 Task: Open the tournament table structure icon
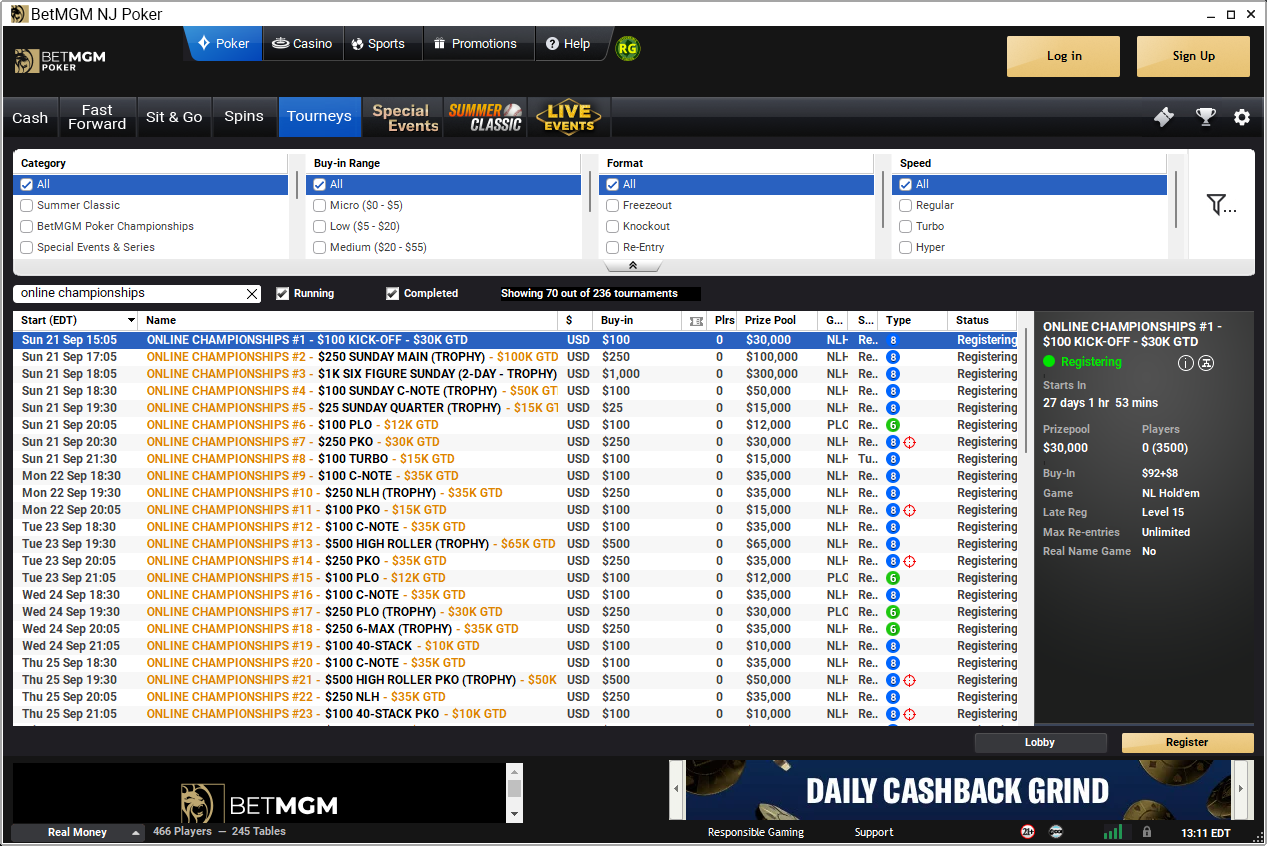tap(1206, 363)
